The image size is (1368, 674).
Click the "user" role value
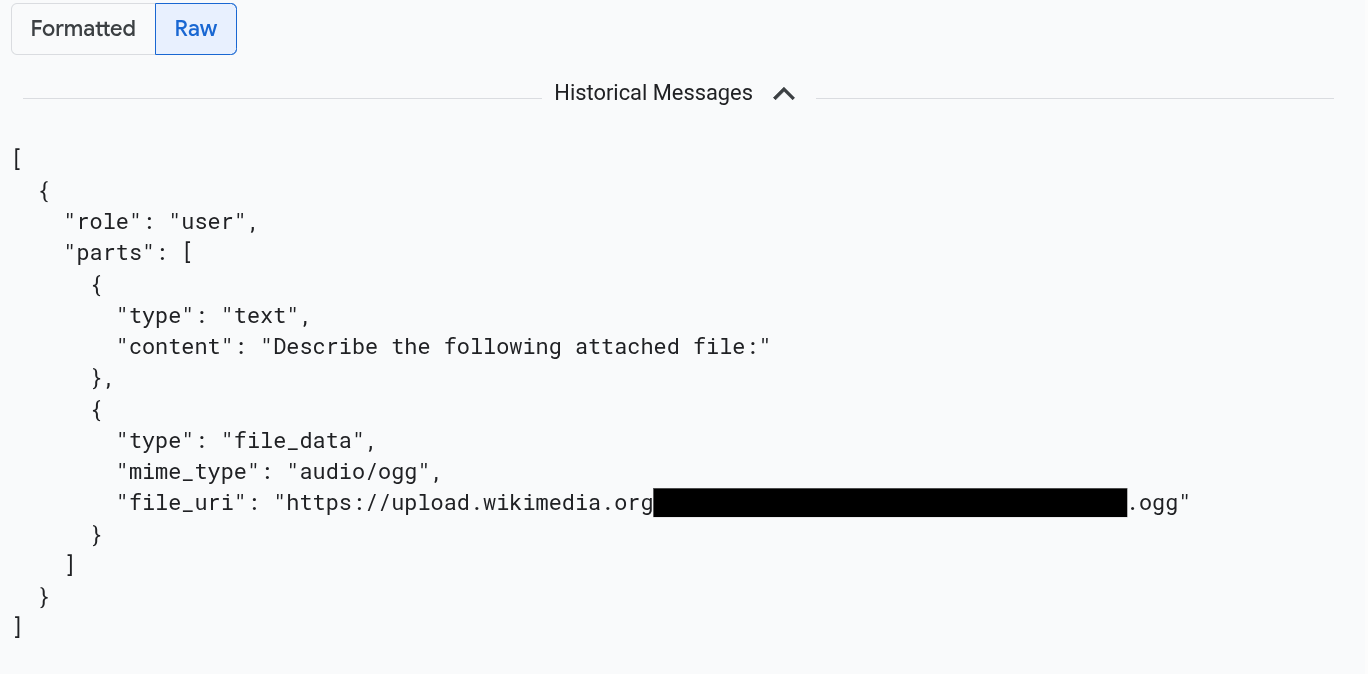[x=208, y=222]
